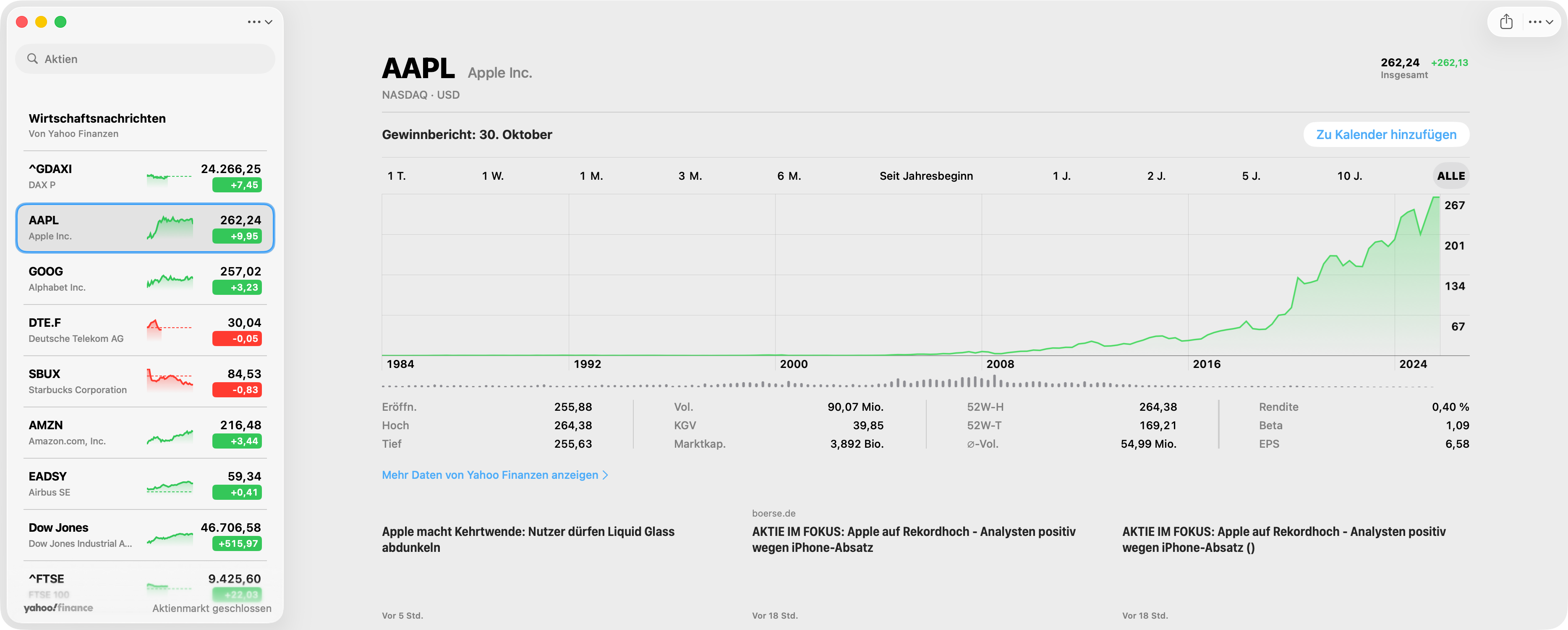Open the top-right more options menu

(x=1540, y=22)
